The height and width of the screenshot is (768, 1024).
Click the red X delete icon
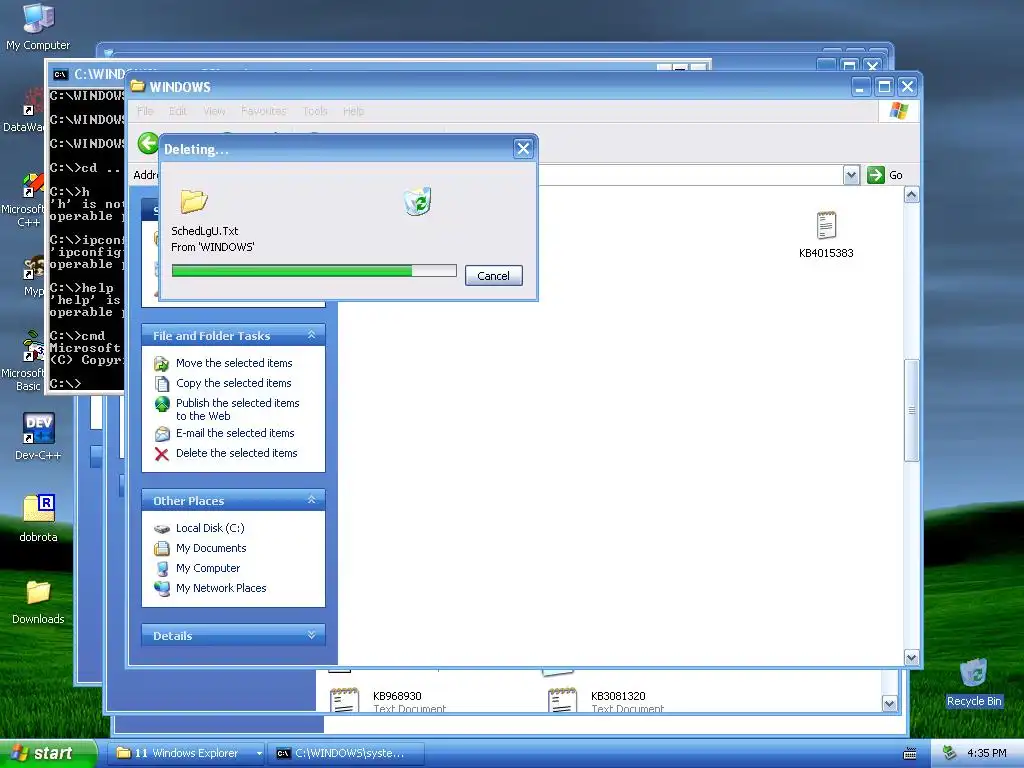point(161,454)
